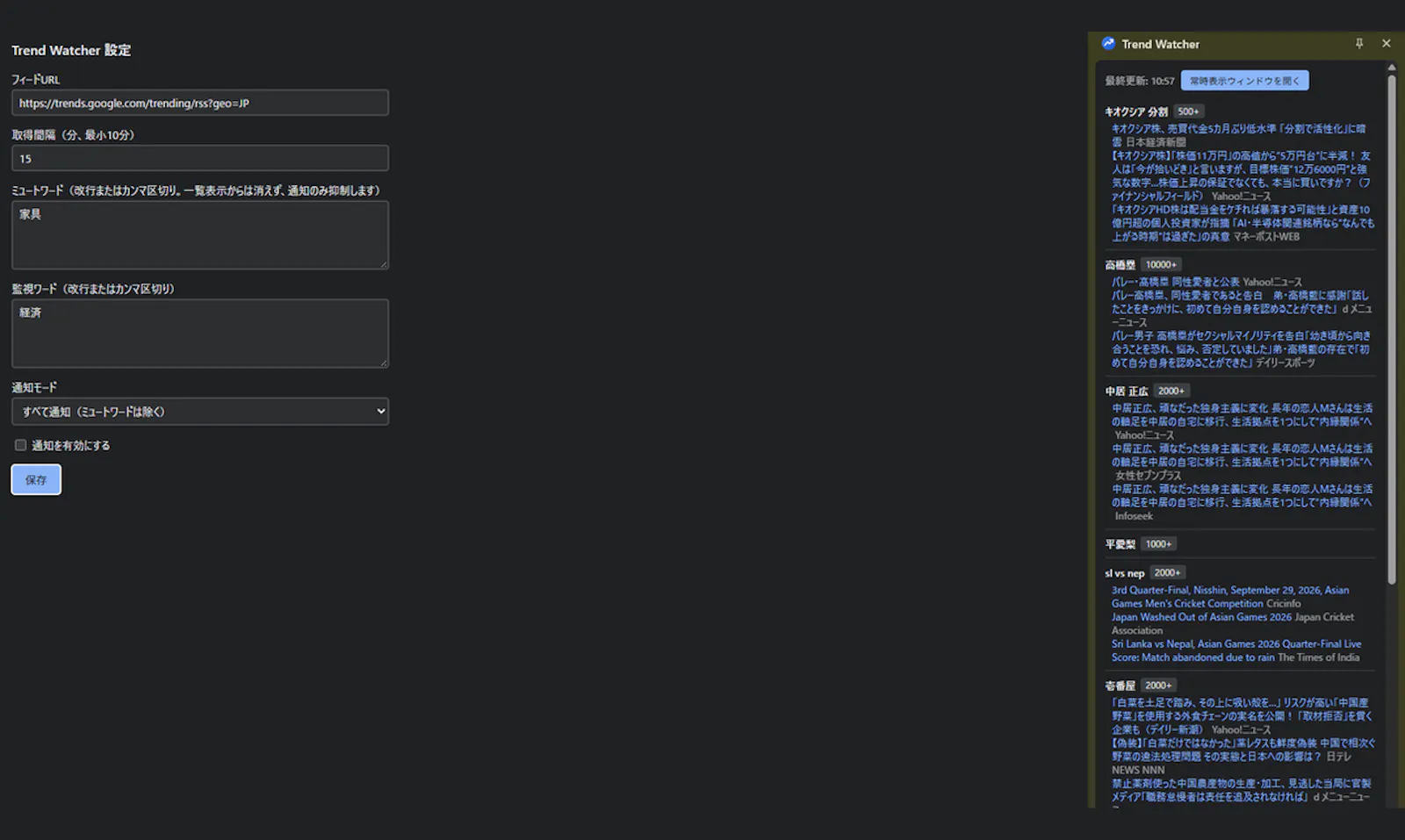Screen dimensions: 1405x840
Task: Click the 平愛梨 trend heading
Action: click(x=1120, y=544)
